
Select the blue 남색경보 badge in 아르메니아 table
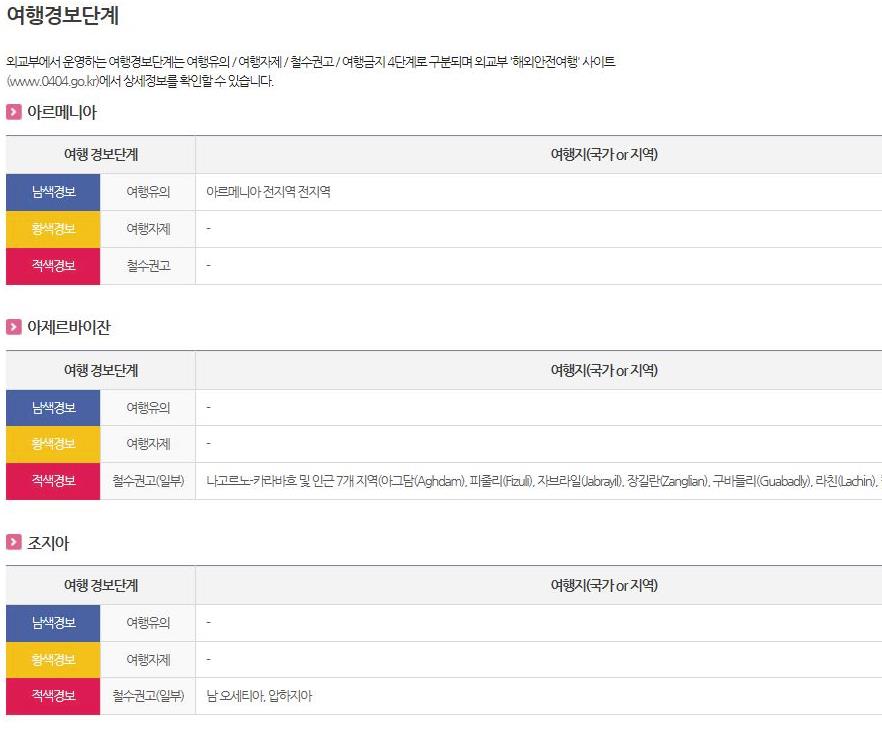(x=53, y=192)
